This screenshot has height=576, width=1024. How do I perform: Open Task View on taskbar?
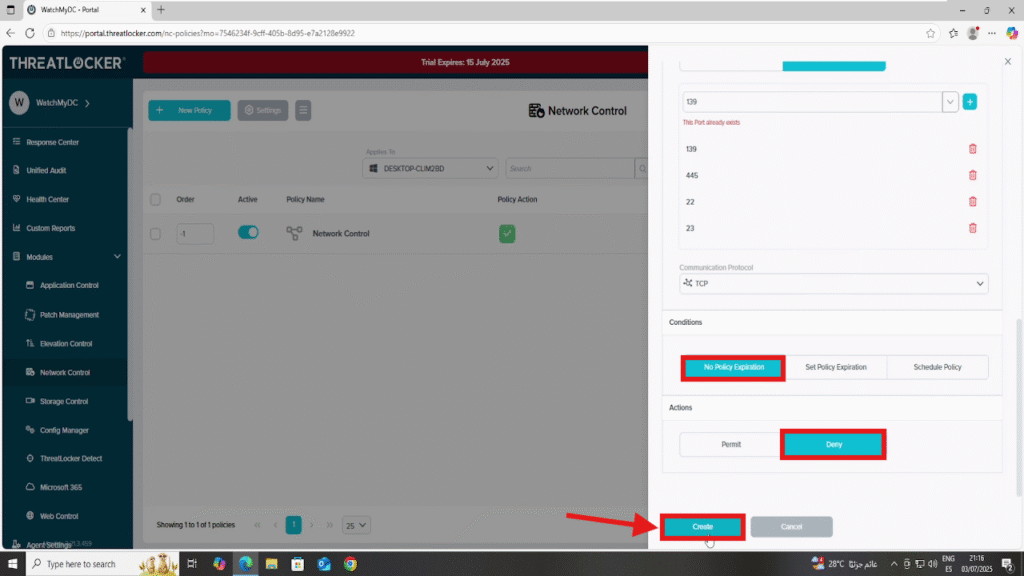click(x=192, y=564)
